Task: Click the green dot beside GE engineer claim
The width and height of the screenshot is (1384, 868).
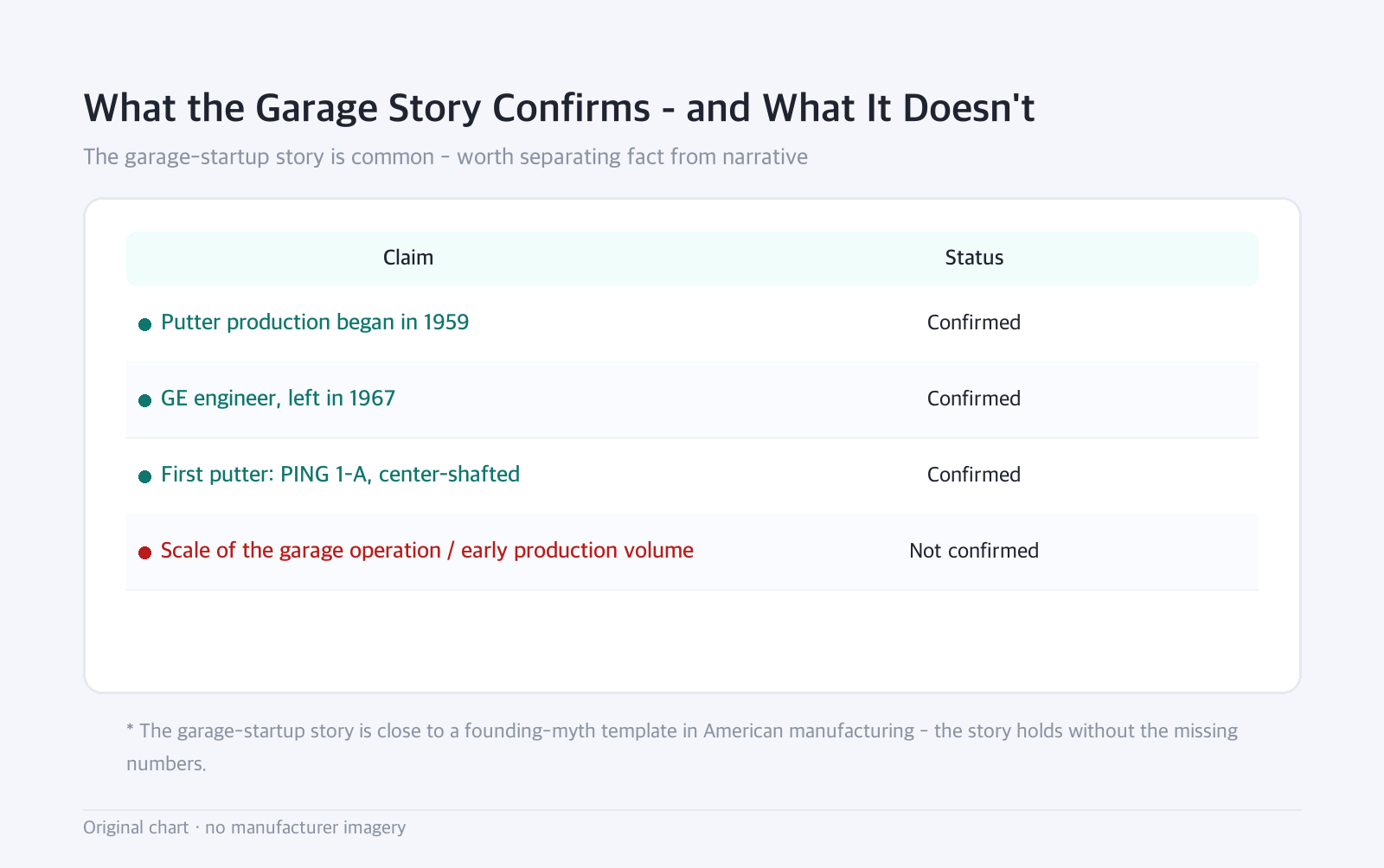Action: click(145, 400)
